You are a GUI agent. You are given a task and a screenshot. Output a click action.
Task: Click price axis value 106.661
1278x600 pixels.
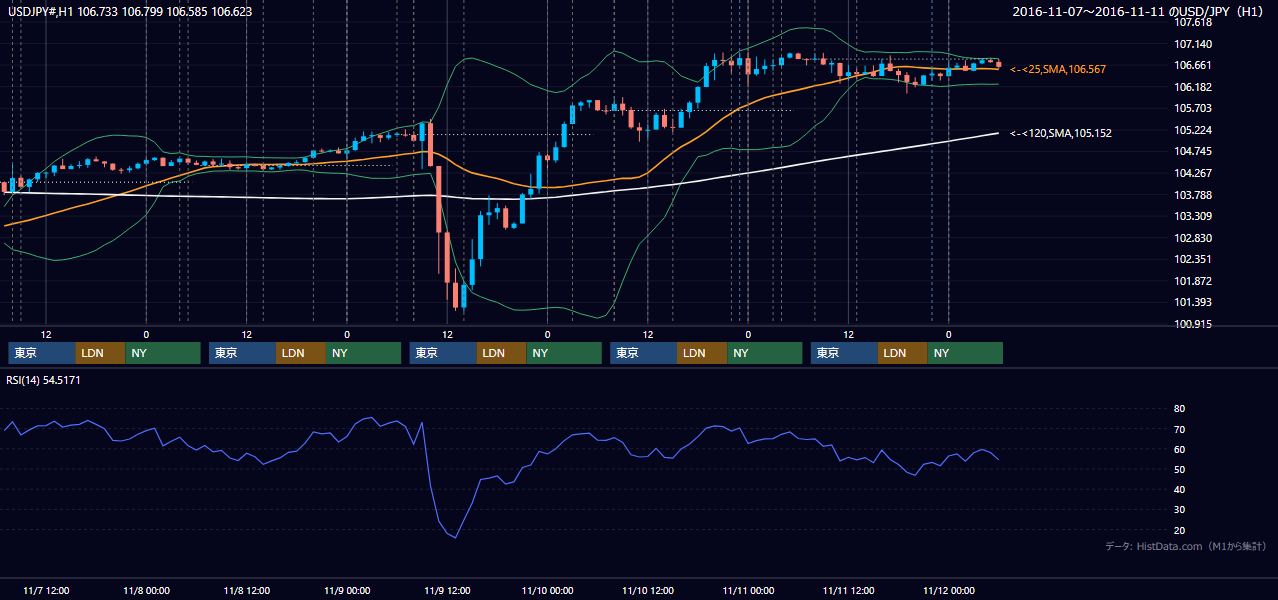point(1194,65)
